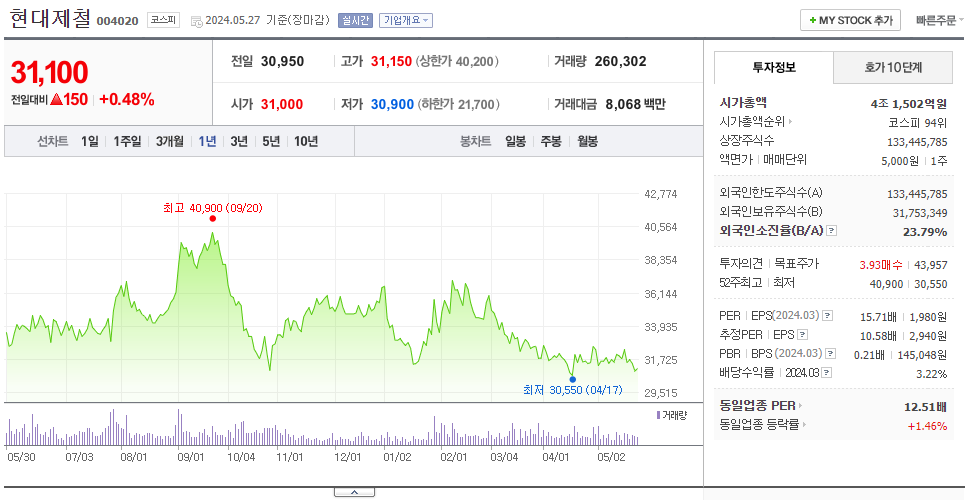Click the 거래대금 8,068 value
Image resolution: width=968 pixels, height=500 pixels.
coord(625,104)
